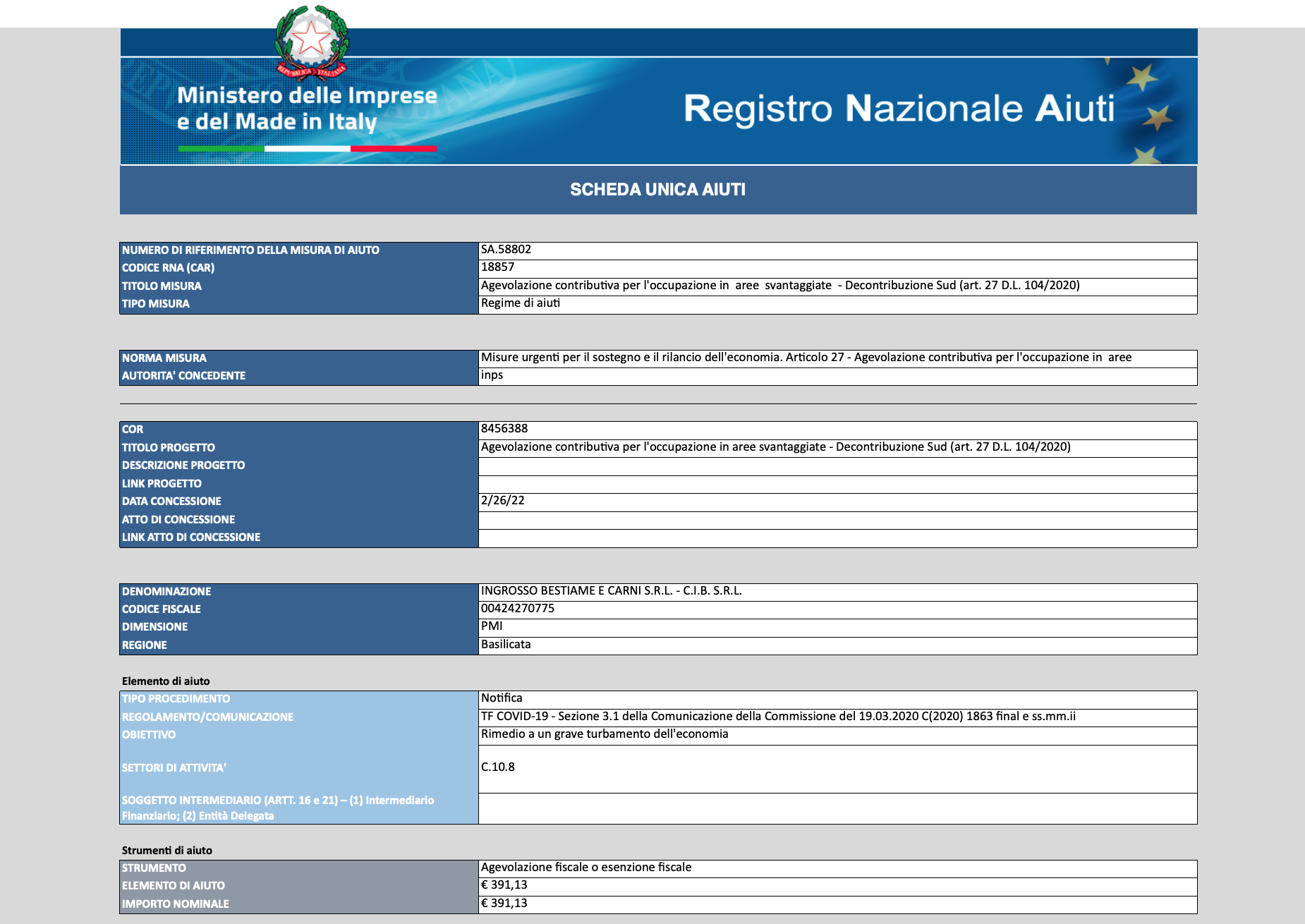Screen dimensions: 1305x924
Task: Select the CODICE RNA value 18857
Action: (x=837, y=268)
